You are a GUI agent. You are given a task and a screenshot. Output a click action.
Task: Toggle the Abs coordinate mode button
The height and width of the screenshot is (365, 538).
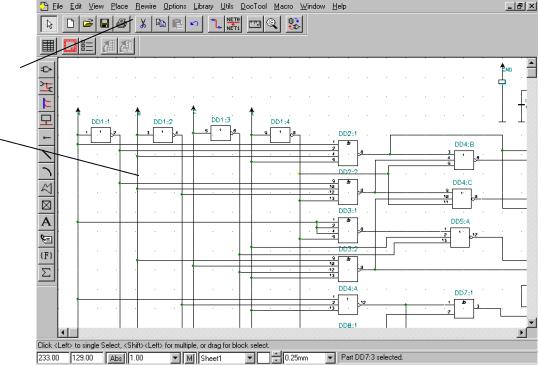[116, 358]
